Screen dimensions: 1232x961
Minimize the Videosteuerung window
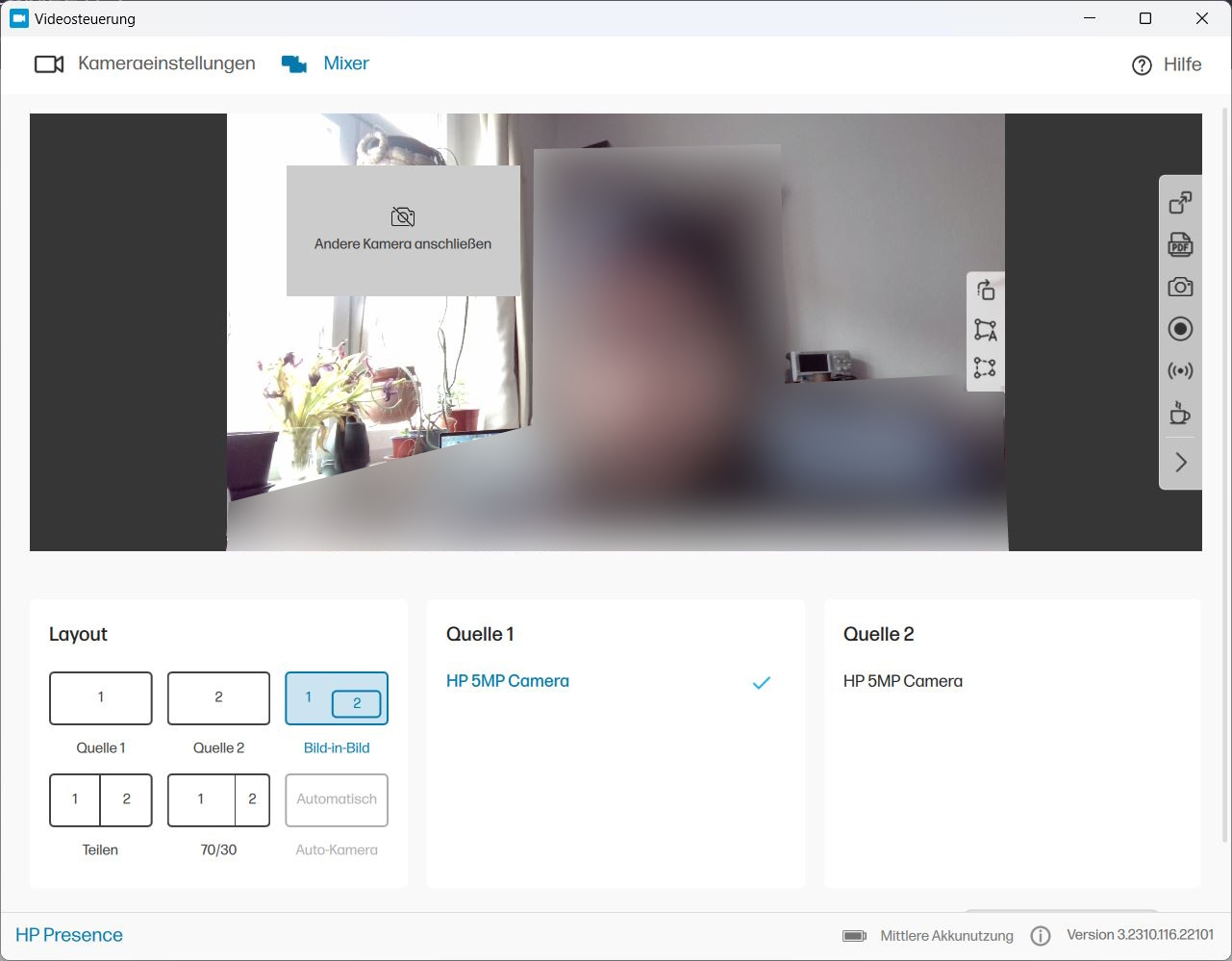[x=1089, y=18]
